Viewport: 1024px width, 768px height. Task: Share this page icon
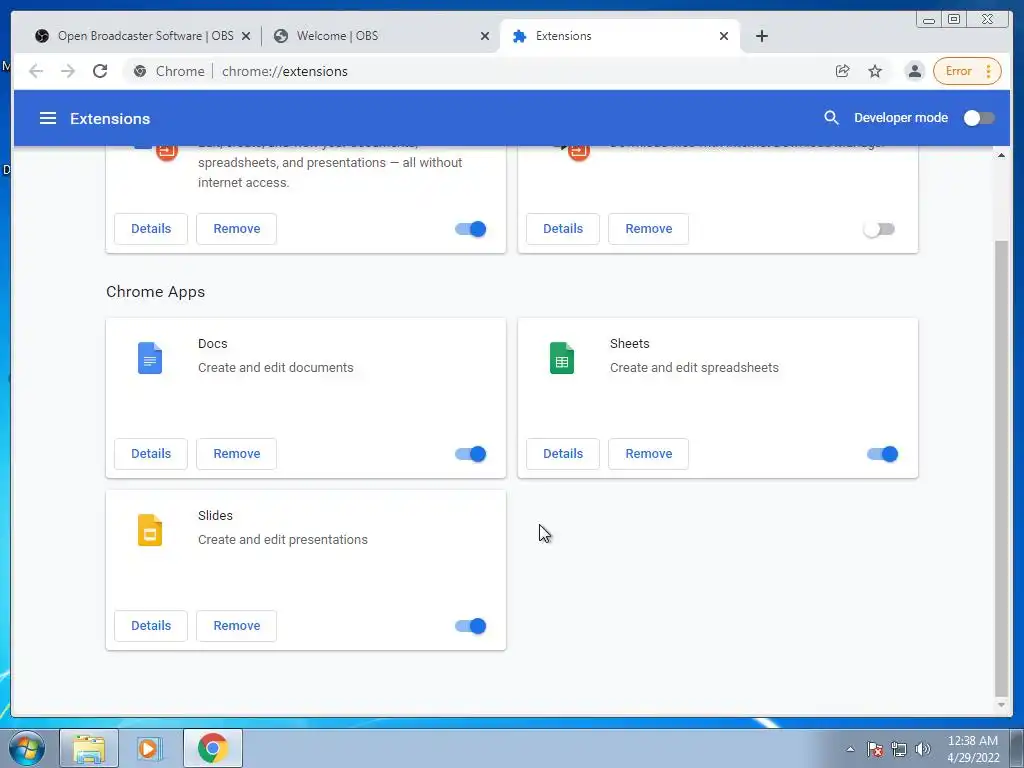coord(842,71)
